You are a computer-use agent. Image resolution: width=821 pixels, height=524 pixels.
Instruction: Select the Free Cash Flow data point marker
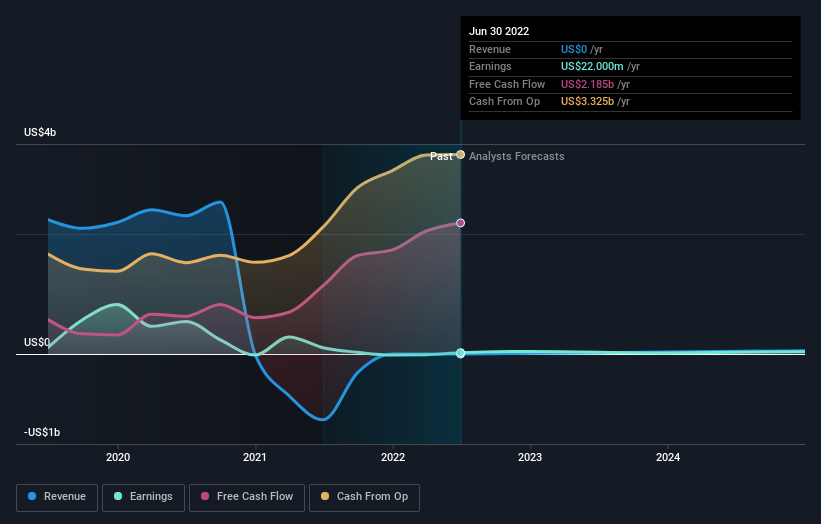(x=460, y=223)
